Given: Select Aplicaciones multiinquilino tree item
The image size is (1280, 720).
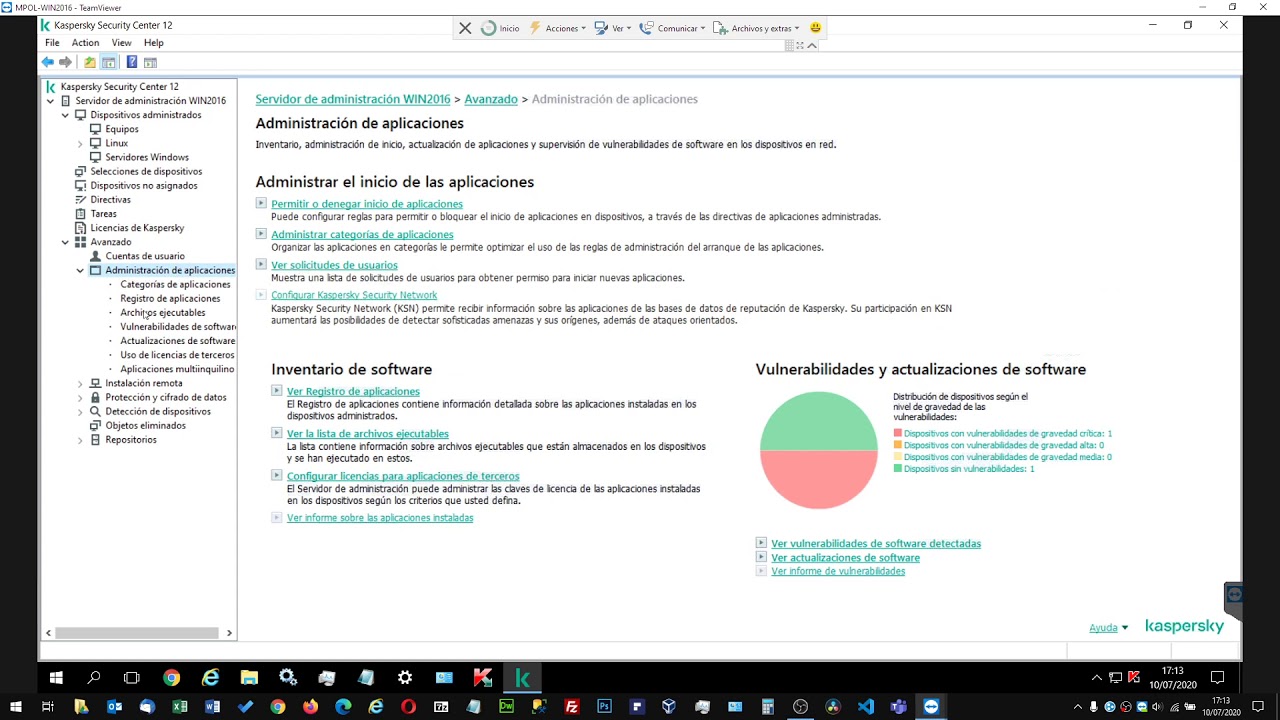Looking at the screenshot, I should point(177,369).
